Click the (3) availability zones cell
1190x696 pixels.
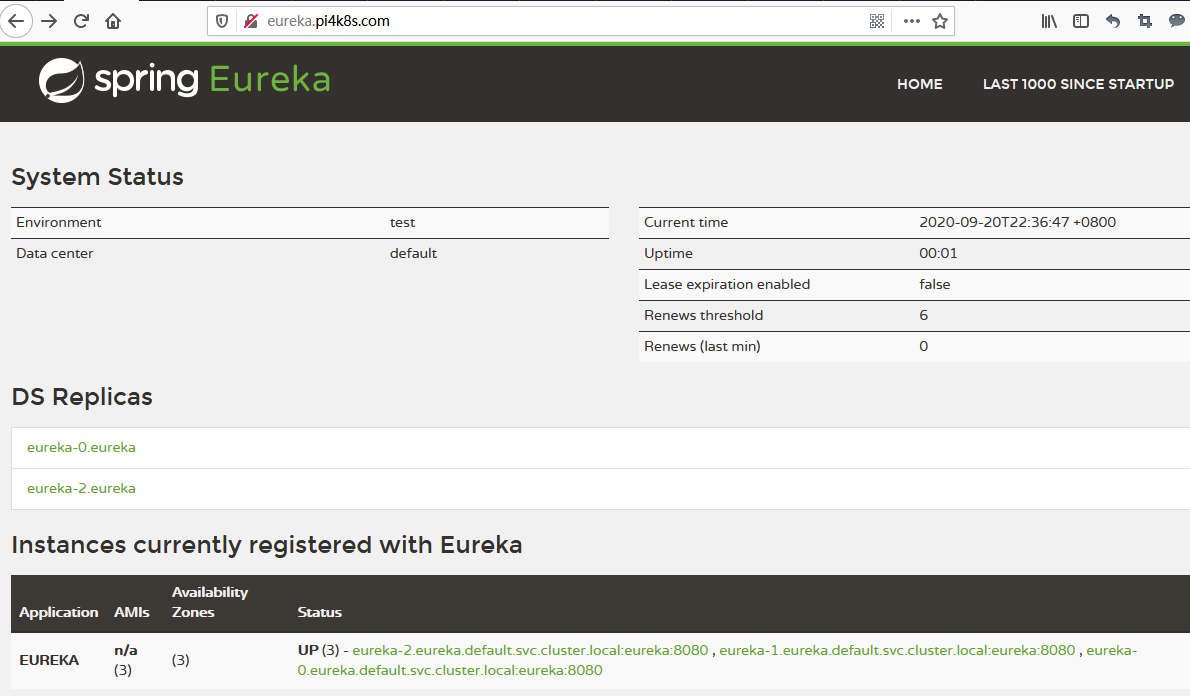[x=181, y=660]
